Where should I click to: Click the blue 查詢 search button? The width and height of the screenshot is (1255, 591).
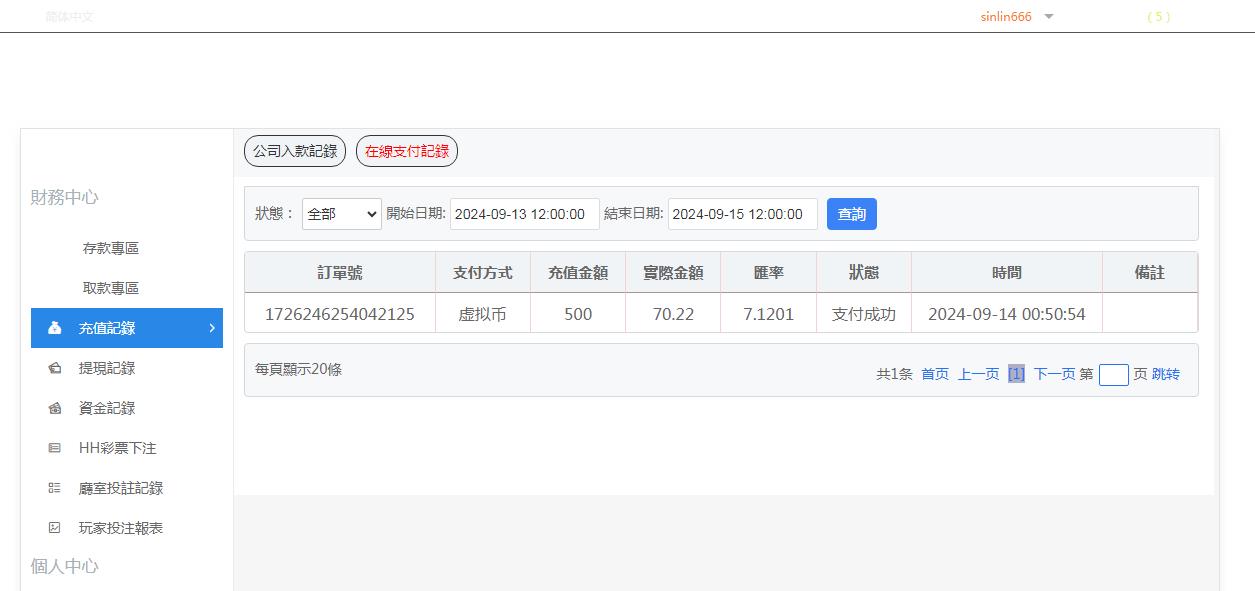point(851,213)
